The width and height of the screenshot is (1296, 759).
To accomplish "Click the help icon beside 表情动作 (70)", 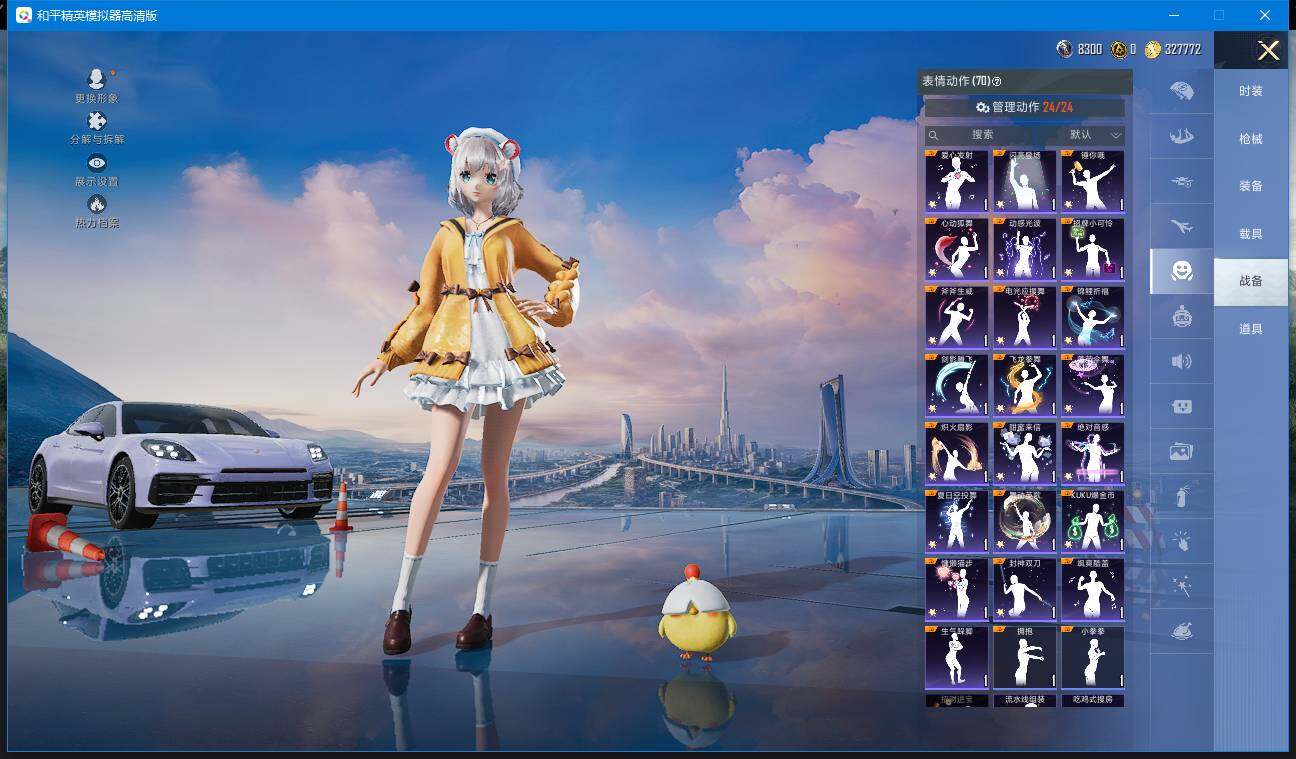I will 996,82.
